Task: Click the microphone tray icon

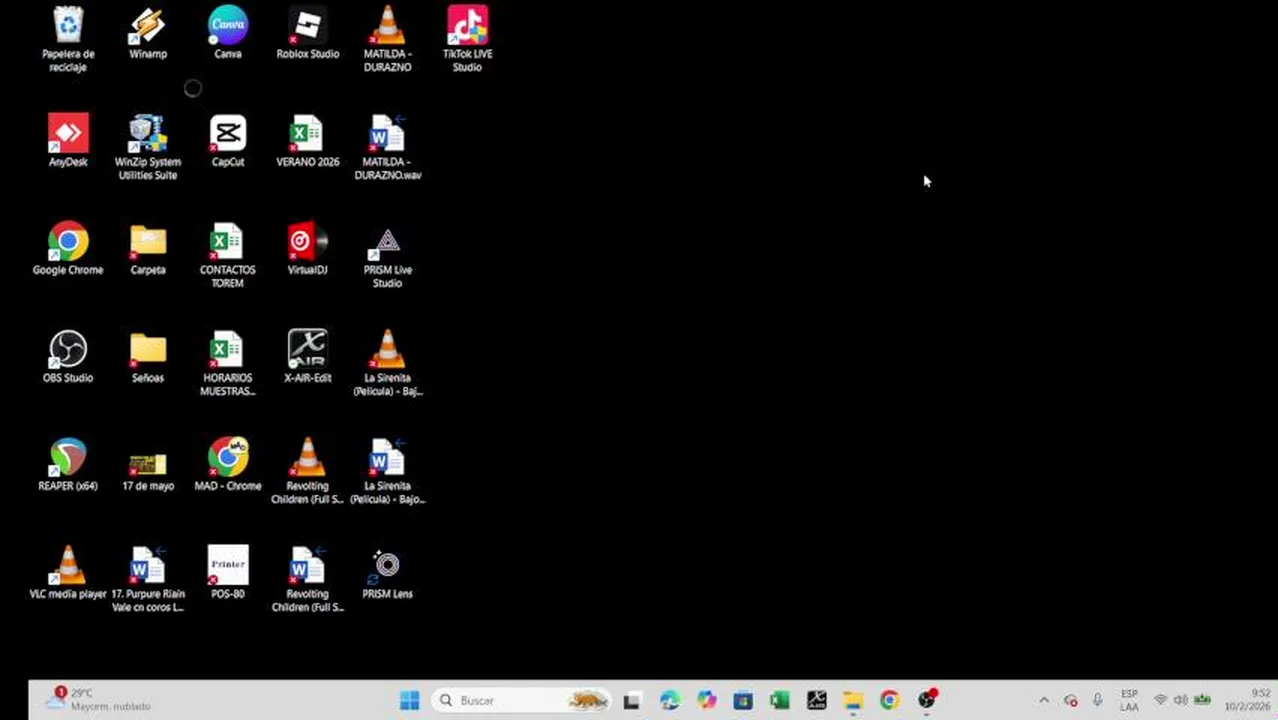Action: (1097, 700)
